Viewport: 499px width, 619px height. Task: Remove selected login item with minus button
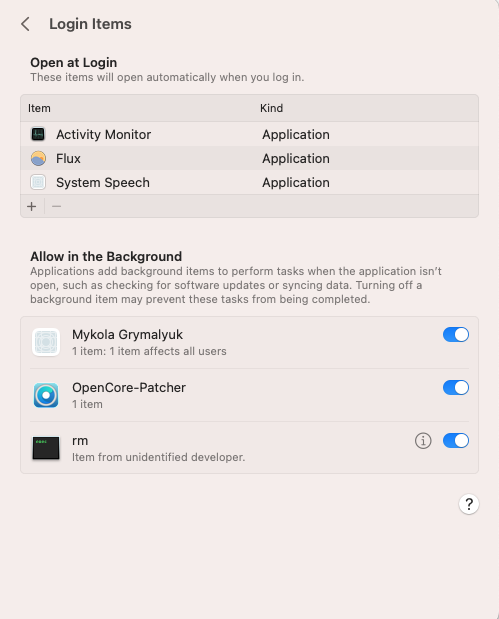(56, 206)
